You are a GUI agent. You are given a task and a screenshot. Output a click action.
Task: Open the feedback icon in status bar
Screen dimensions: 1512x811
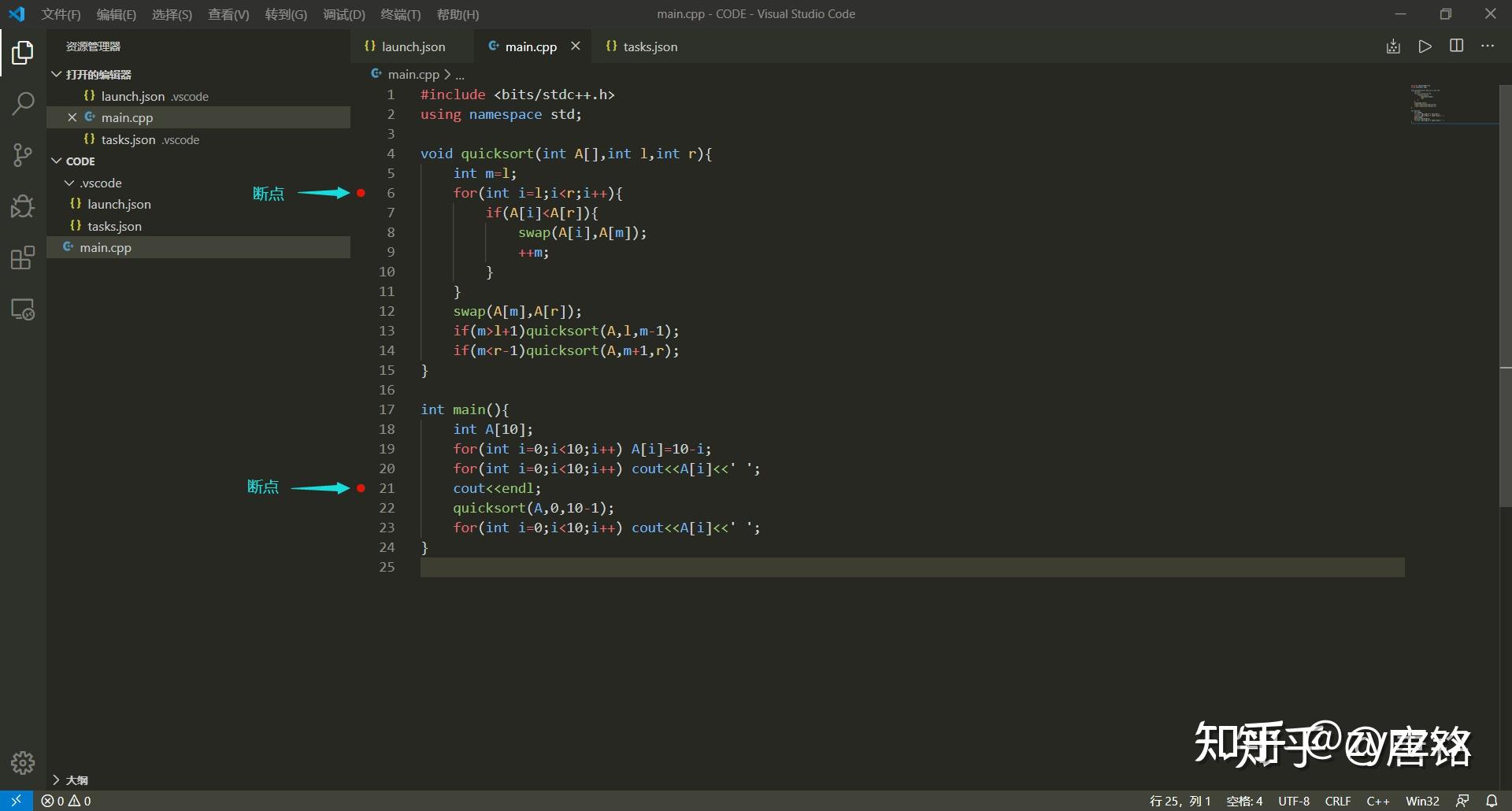coord(1462,801)
